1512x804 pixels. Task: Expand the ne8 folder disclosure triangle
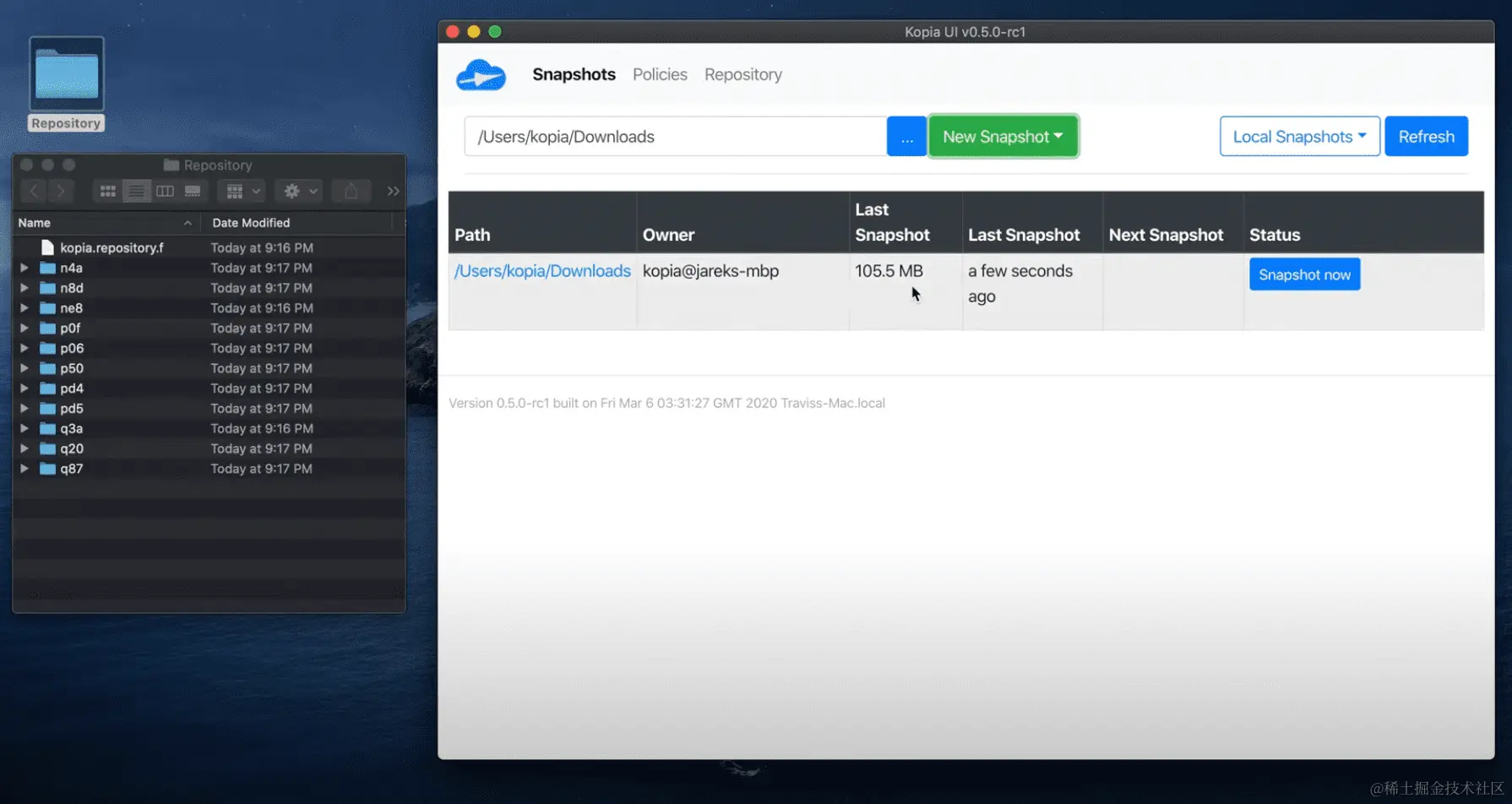click(x=24, y=308)
